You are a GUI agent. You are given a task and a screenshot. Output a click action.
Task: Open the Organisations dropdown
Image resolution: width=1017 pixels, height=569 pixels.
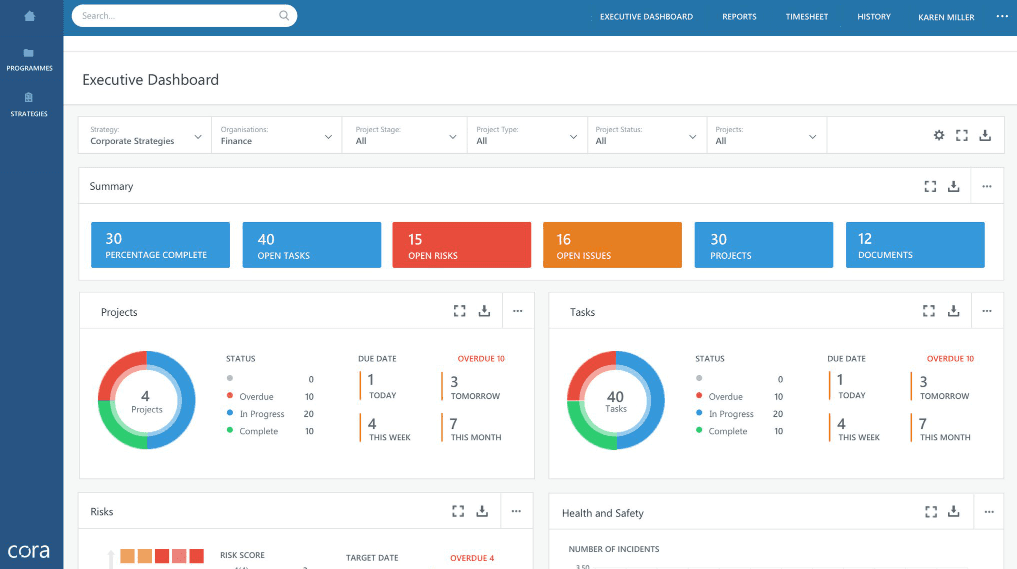point(276,136)
